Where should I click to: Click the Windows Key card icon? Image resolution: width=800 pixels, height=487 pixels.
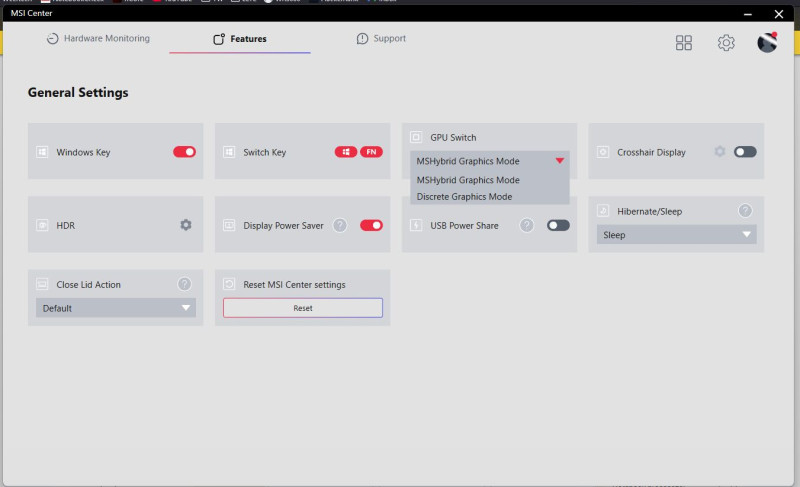click(42, 152)
